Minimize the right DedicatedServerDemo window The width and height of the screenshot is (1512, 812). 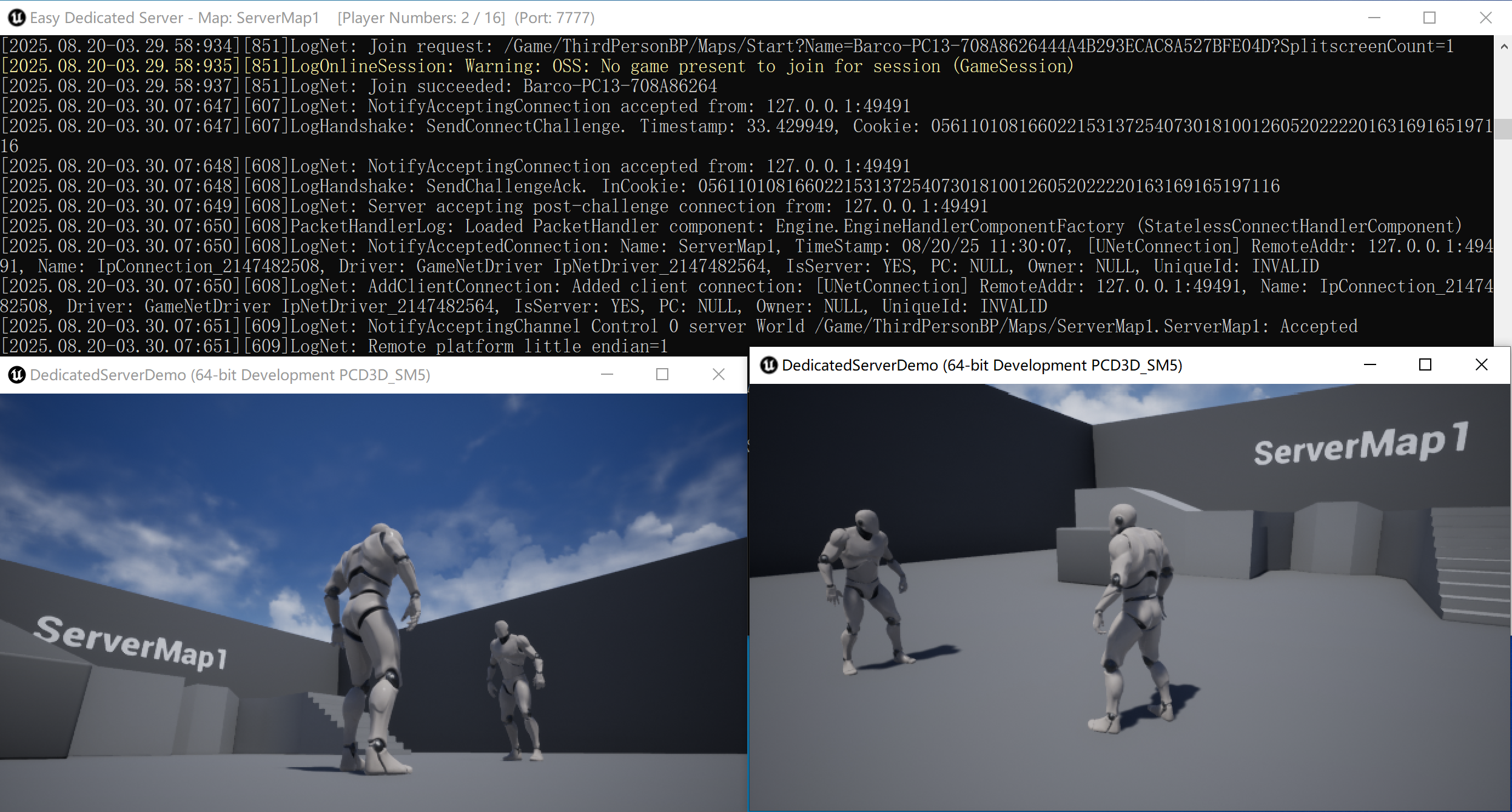coord(1369,364)
